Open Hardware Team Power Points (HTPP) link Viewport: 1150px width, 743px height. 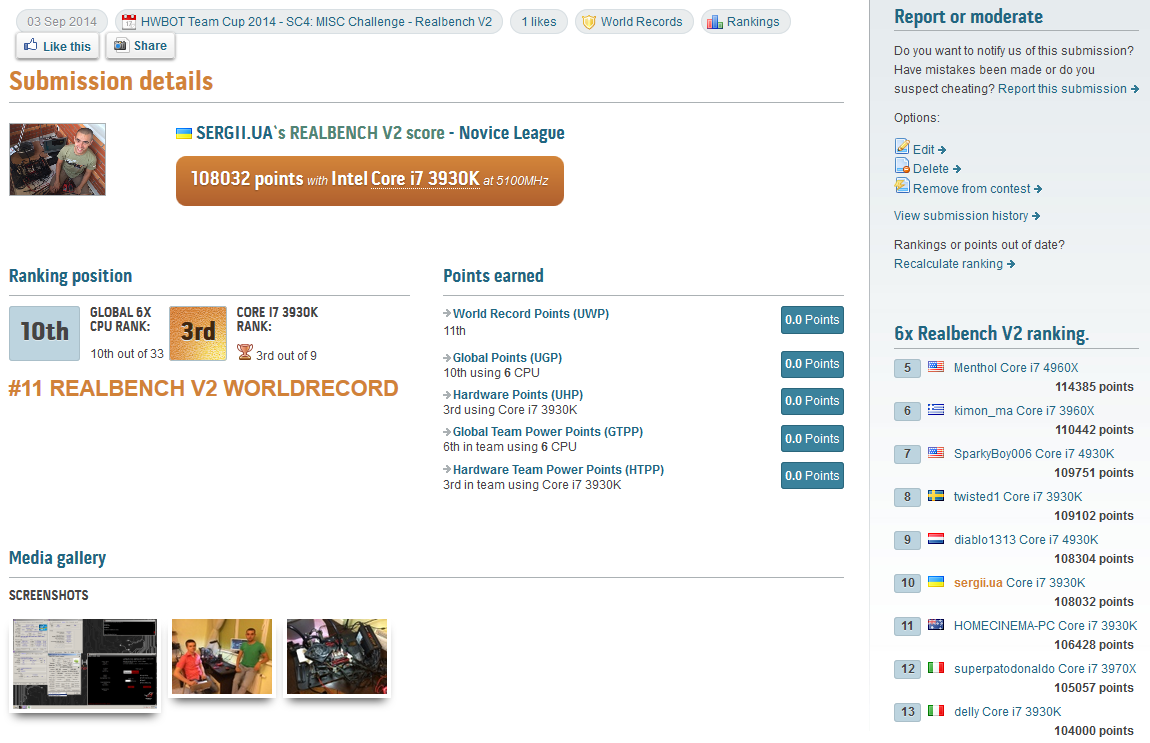(x=558, y=469)
